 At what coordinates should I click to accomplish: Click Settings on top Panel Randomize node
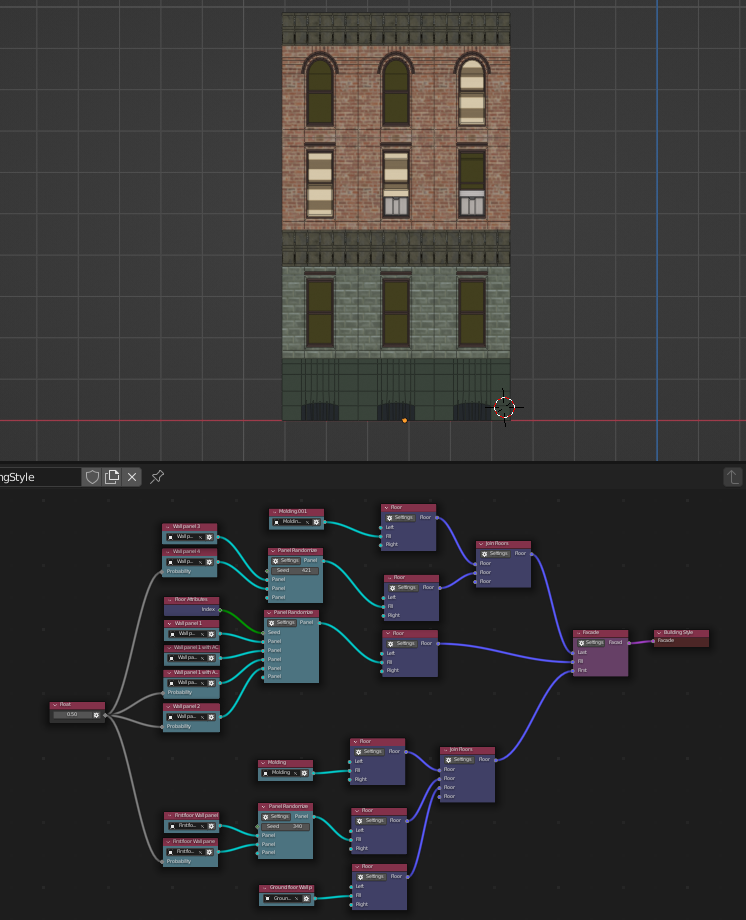tap(285, 560)
